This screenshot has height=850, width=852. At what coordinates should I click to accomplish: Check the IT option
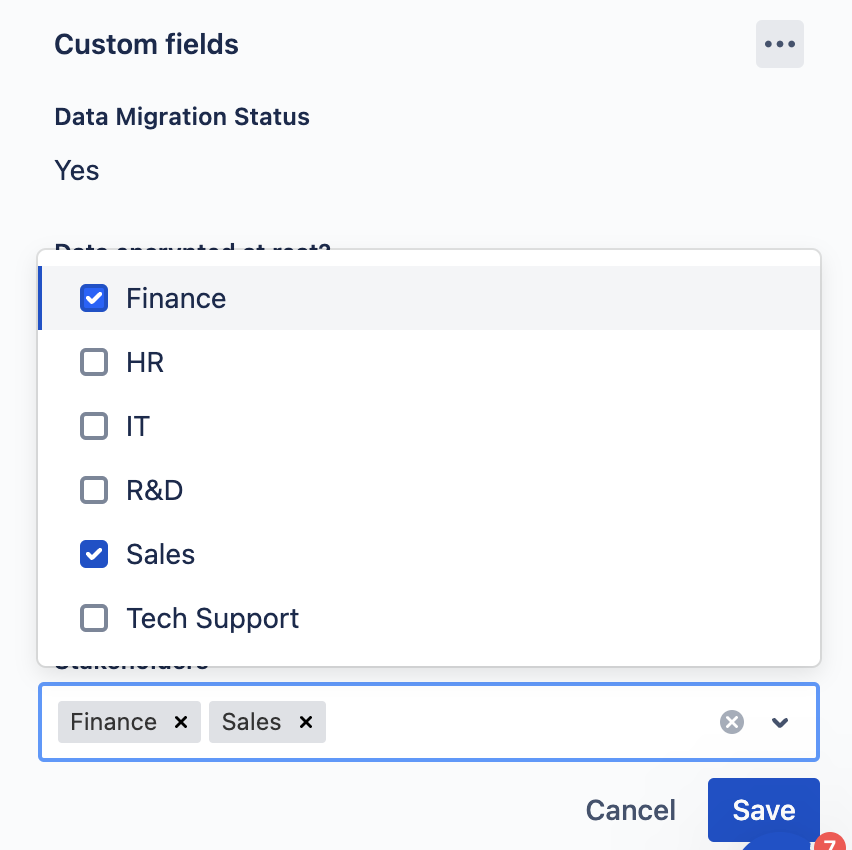[x=94, y=426]
